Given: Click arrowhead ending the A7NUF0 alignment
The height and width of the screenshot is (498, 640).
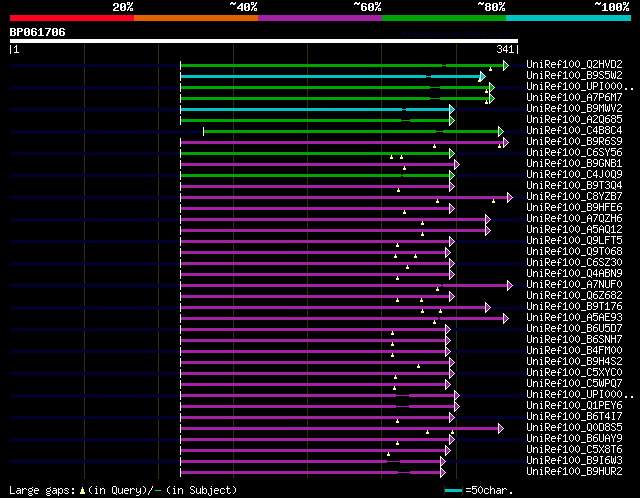Looking at the screenshot, I should [x=510, y=285].
